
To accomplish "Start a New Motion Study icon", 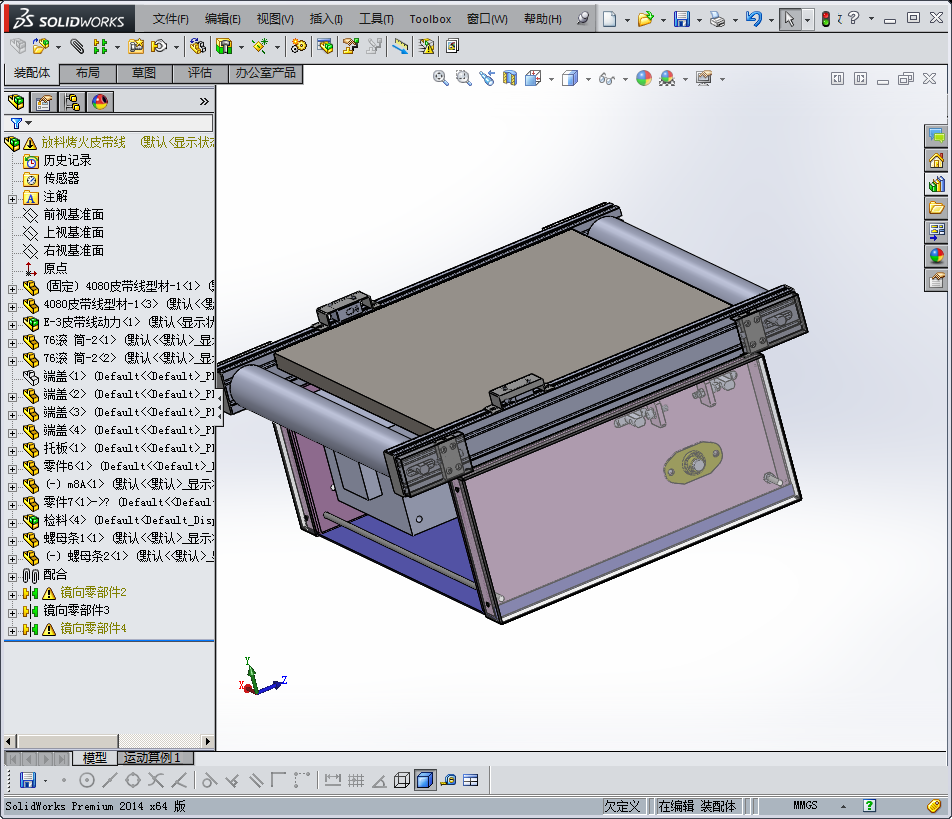I will (x=298, y=46).
